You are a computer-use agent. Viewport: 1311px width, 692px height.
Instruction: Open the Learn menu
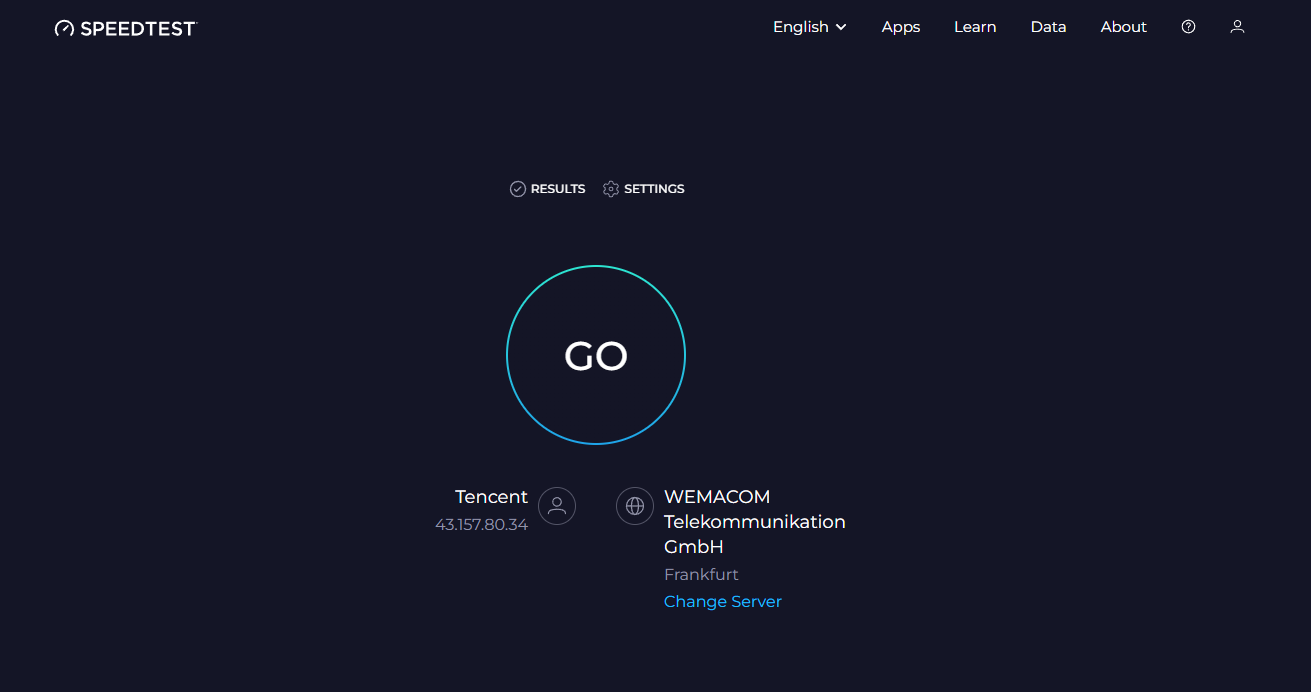pos(974,27)
